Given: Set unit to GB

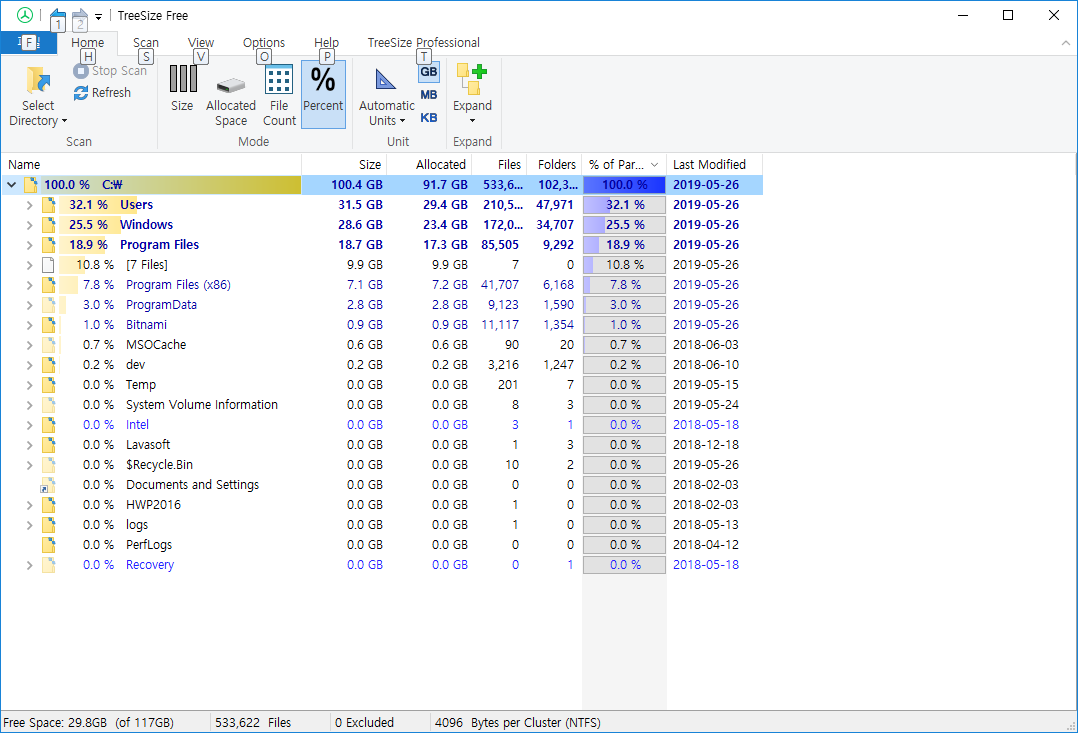Looking at the screenshot, I should 429,72.
